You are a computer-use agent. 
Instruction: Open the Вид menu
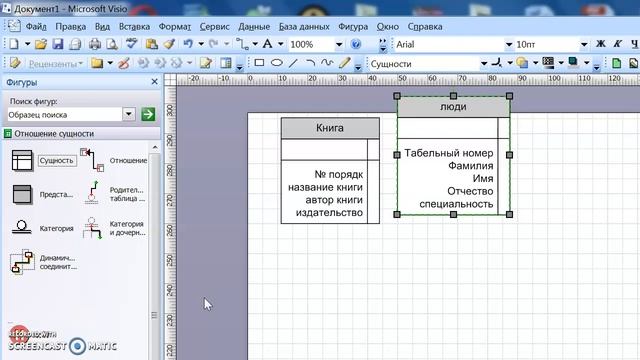tap(102, 27)
